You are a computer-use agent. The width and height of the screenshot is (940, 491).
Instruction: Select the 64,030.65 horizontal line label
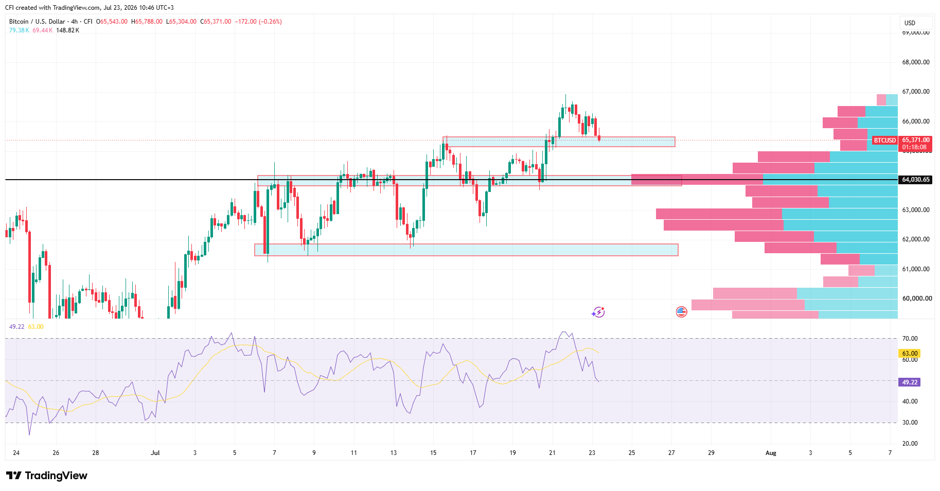click(915, 179)
